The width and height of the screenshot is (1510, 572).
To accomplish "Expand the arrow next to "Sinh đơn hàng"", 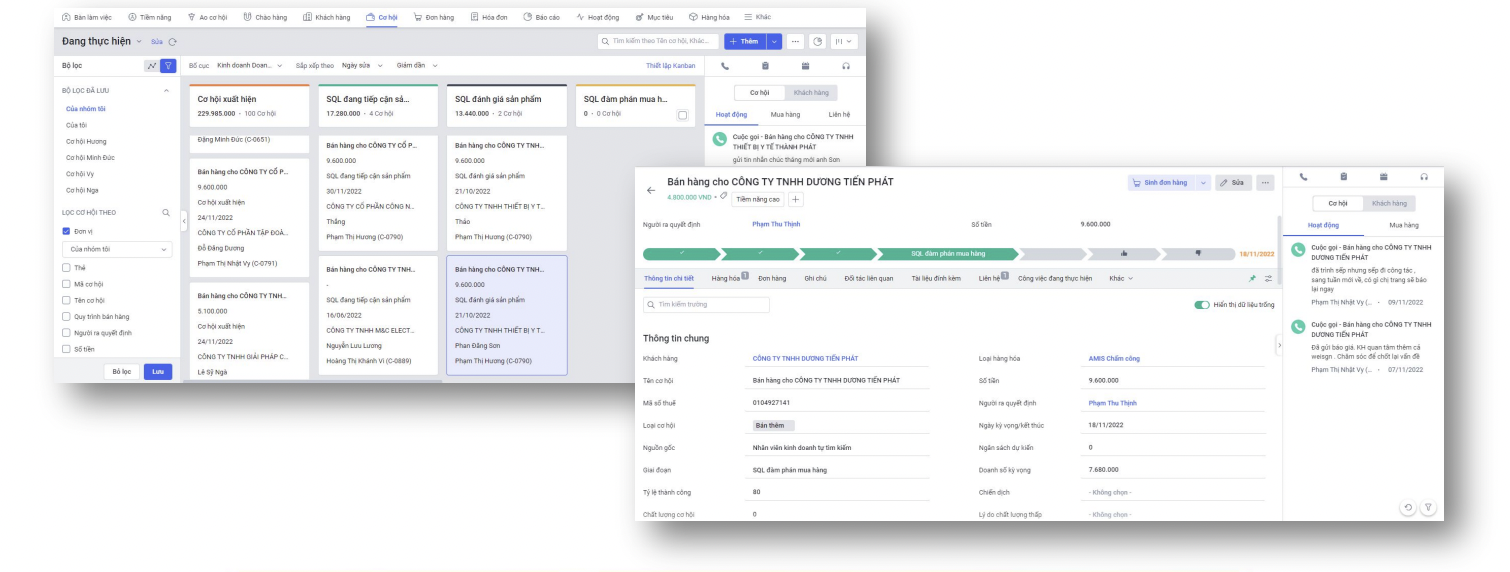I will (x=1204, y=183).
